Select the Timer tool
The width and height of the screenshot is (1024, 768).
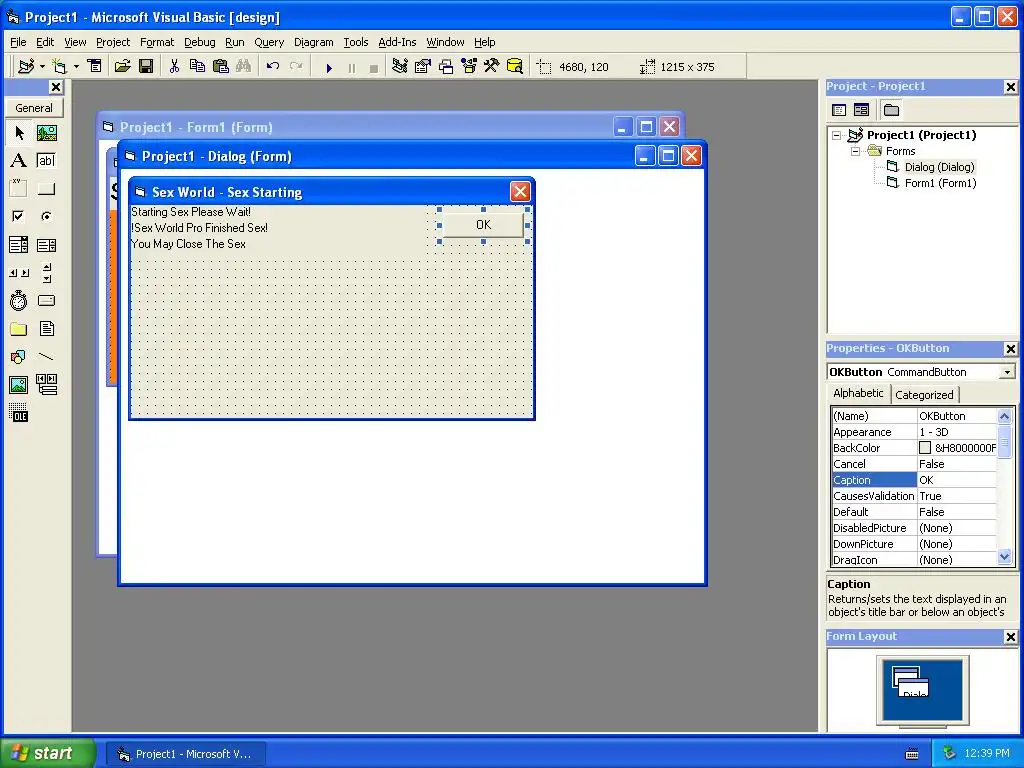click(19, 300)
